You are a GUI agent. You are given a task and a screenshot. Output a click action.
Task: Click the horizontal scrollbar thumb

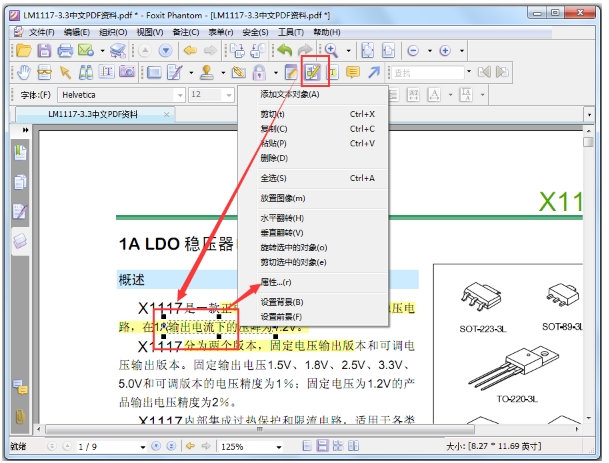coord(259,429)
